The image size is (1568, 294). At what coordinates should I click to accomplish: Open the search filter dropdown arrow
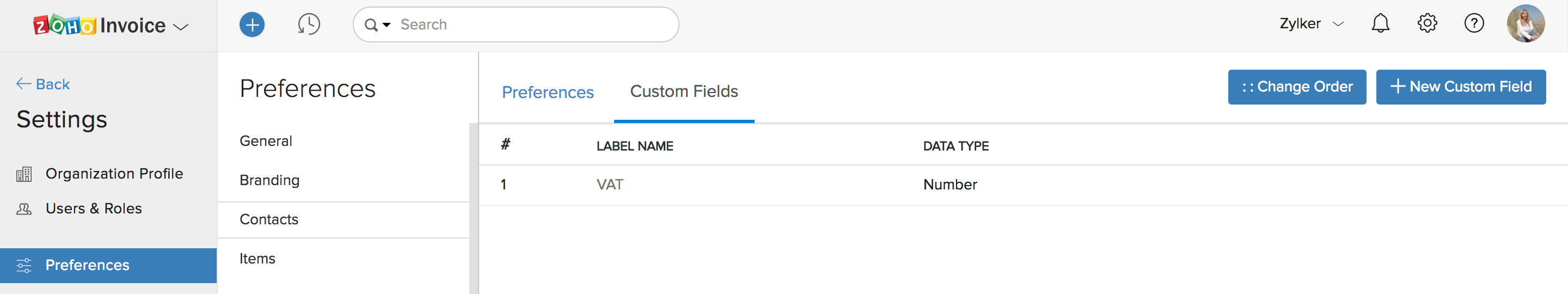click(x=387, y=25)
